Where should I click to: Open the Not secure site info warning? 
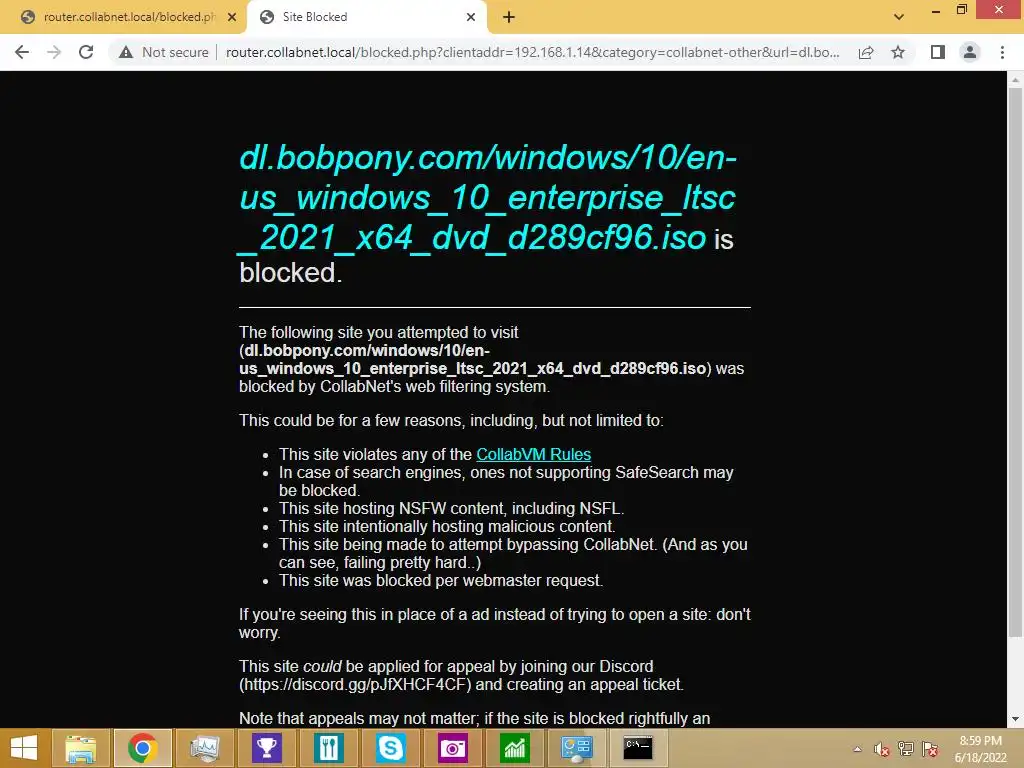pos(163,52)
